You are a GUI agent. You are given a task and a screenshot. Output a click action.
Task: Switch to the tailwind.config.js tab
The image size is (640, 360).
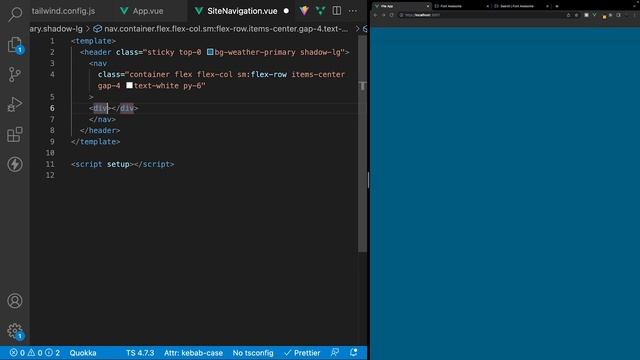63,11
